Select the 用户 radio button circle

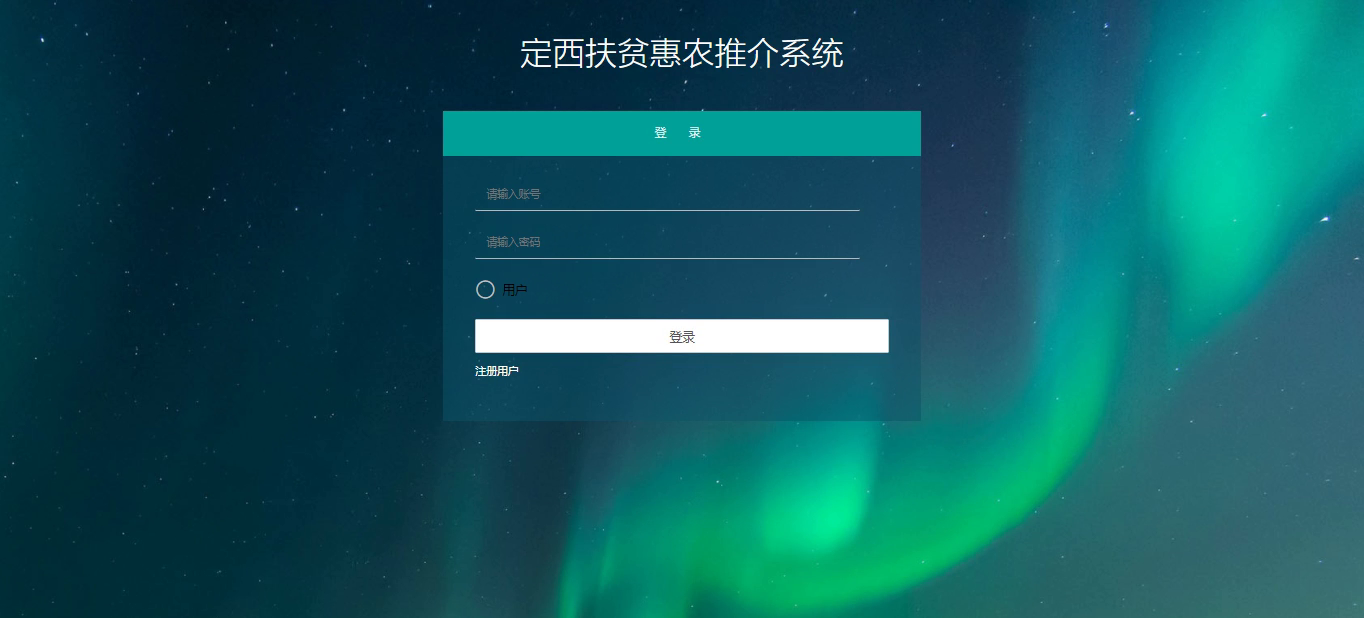[485, 290]
